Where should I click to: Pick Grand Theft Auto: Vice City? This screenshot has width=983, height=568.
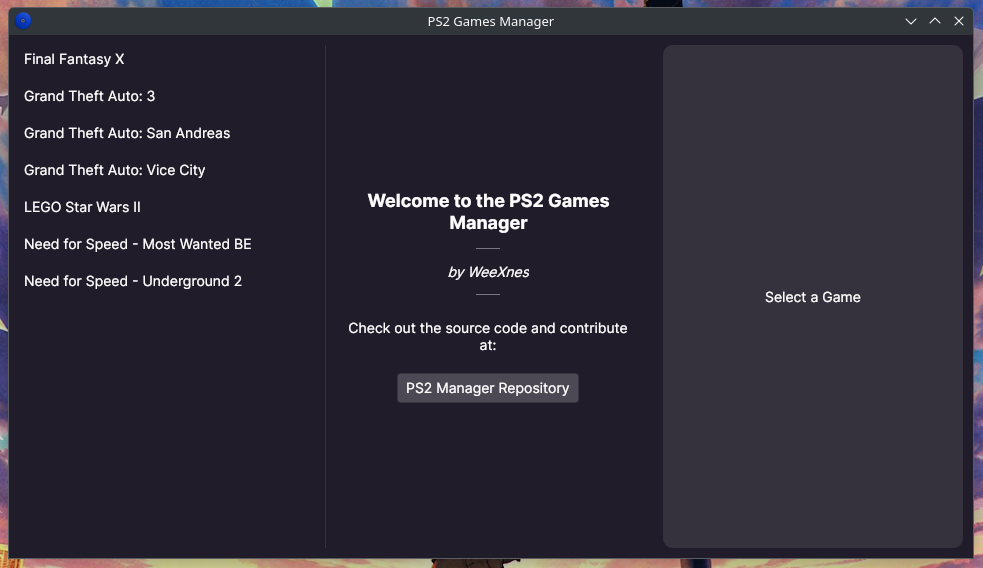[114, 170]
